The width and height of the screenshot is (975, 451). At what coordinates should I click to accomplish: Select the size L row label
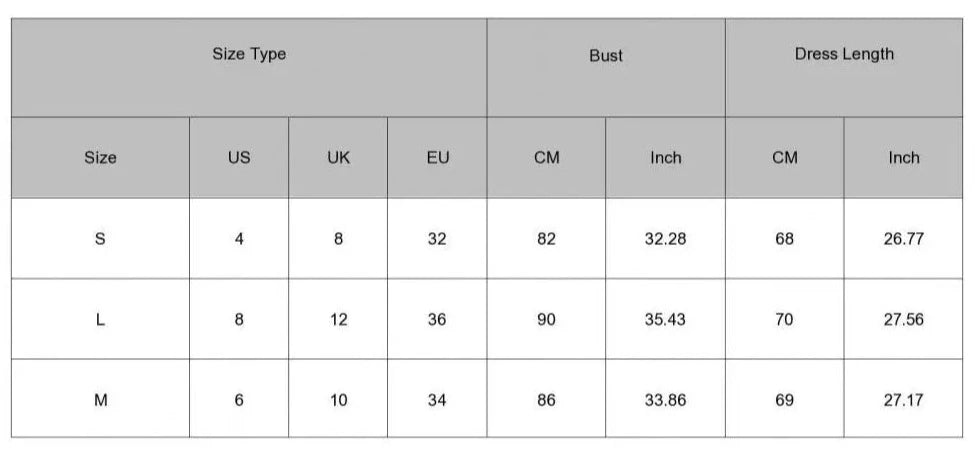[x=100, y=320]
